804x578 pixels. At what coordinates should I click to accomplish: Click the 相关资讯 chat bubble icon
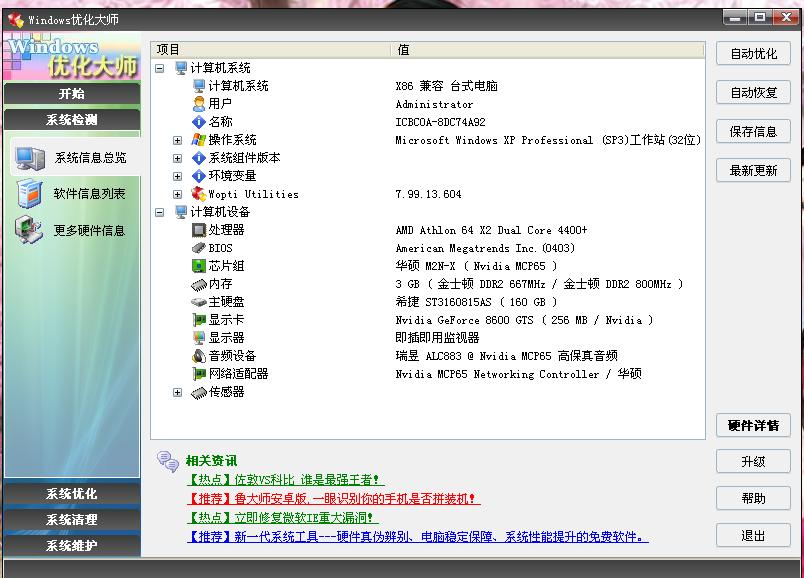pyautogui.click(x=168, y=461)
